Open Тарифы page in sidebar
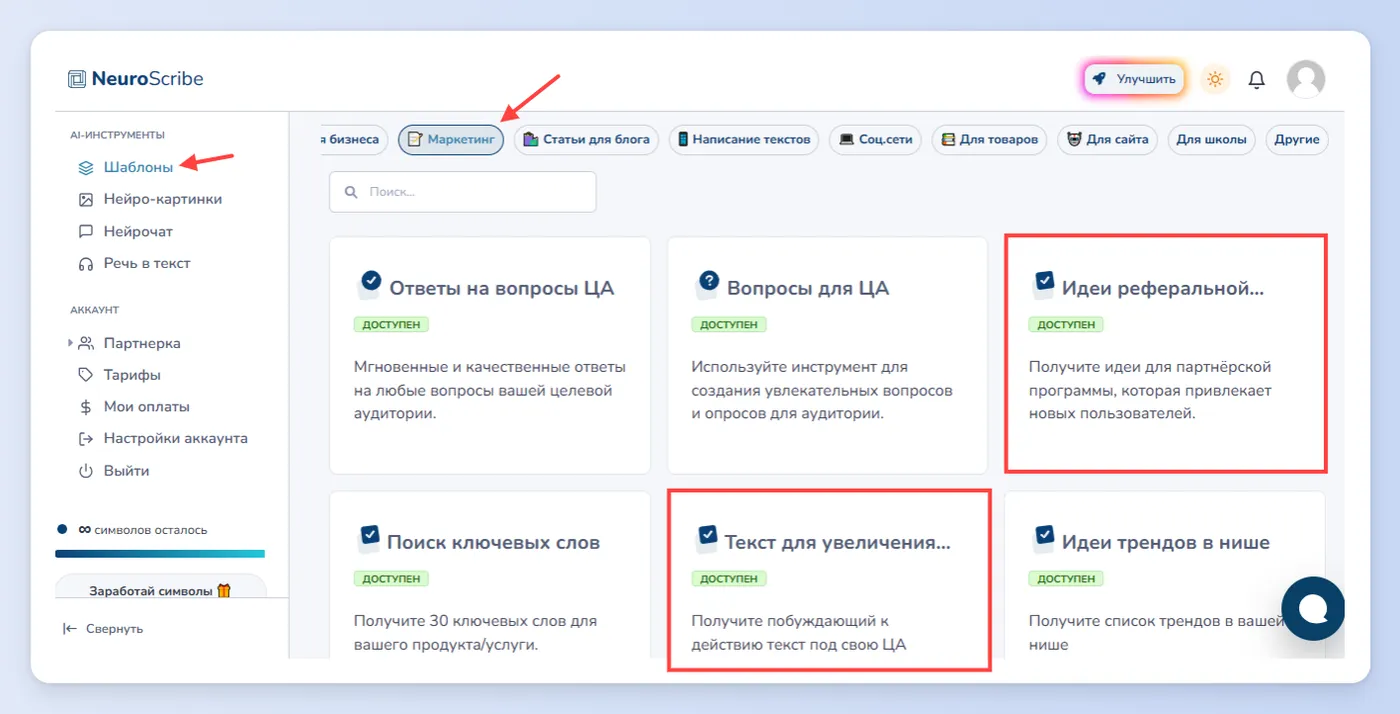Image resolution: width=1400 pixels, height=714 pixels. [x=119, y=375]
